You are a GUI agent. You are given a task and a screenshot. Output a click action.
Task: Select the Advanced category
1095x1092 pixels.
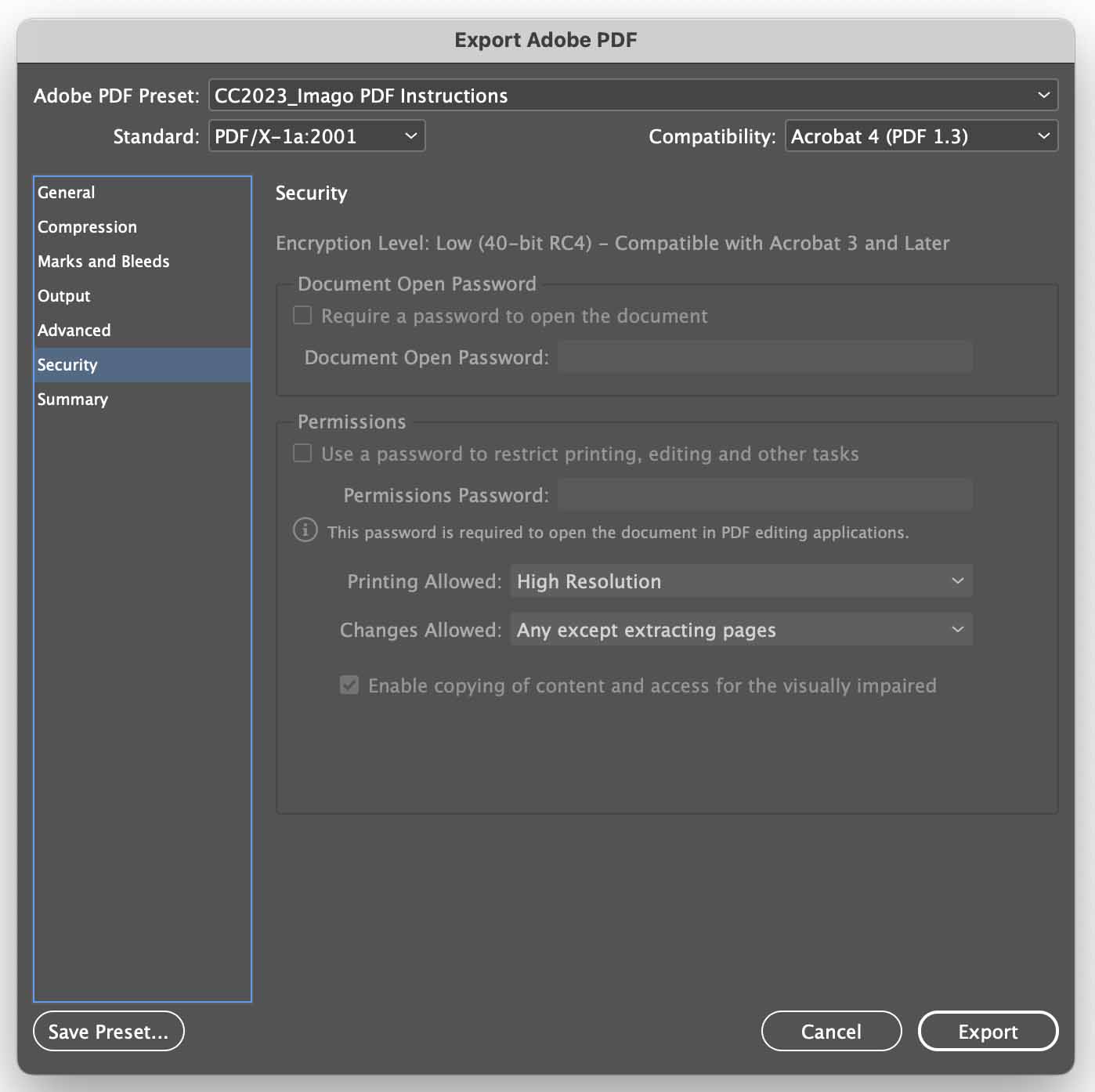(143, 331)
